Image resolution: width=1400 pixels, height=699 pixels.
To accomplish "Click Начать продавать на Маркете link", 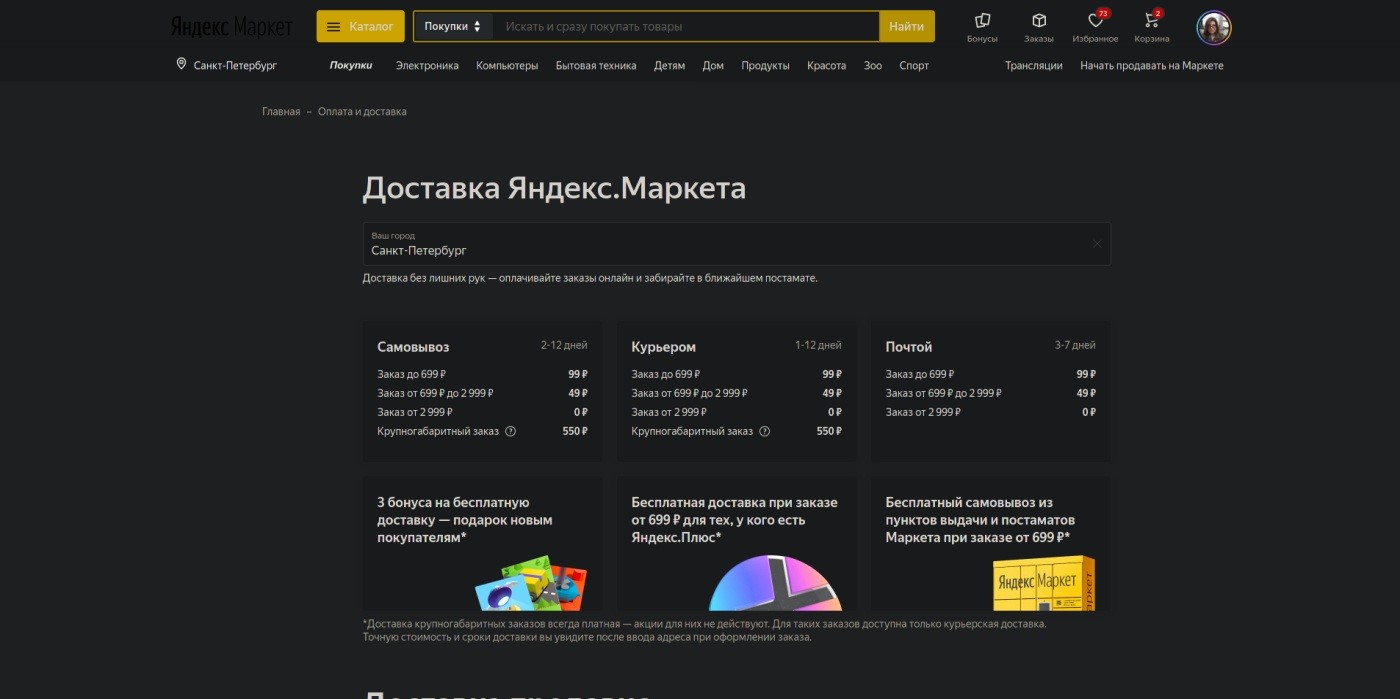I will tap(1152, 65).
